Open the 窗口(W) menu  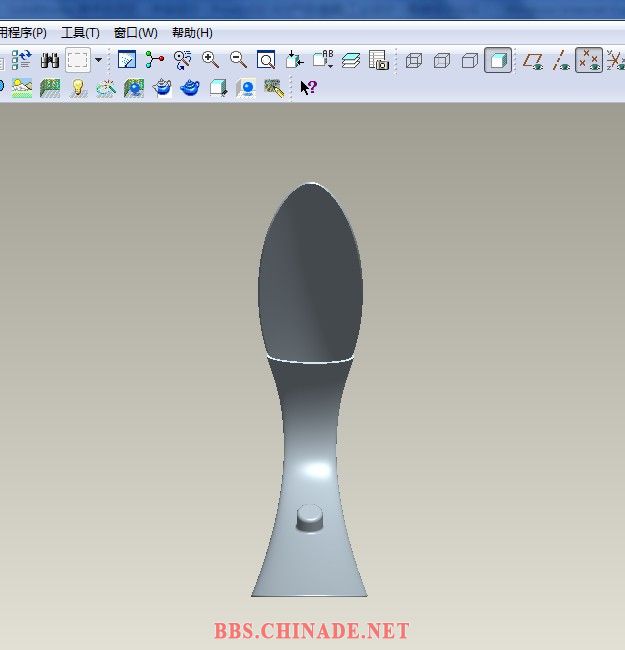135,33
